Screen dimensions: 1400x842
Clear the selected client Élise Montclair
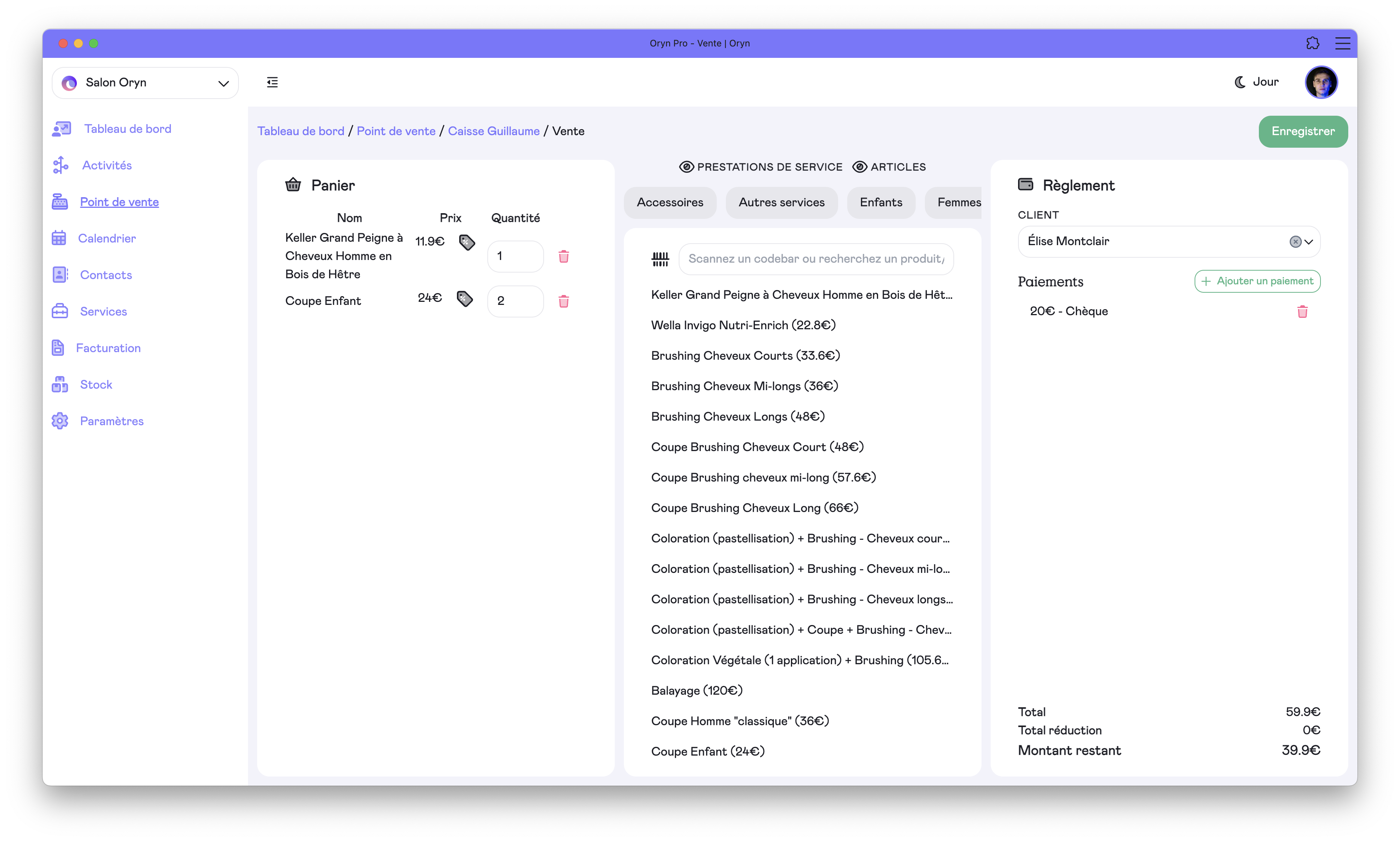[x=1295, y=242]
